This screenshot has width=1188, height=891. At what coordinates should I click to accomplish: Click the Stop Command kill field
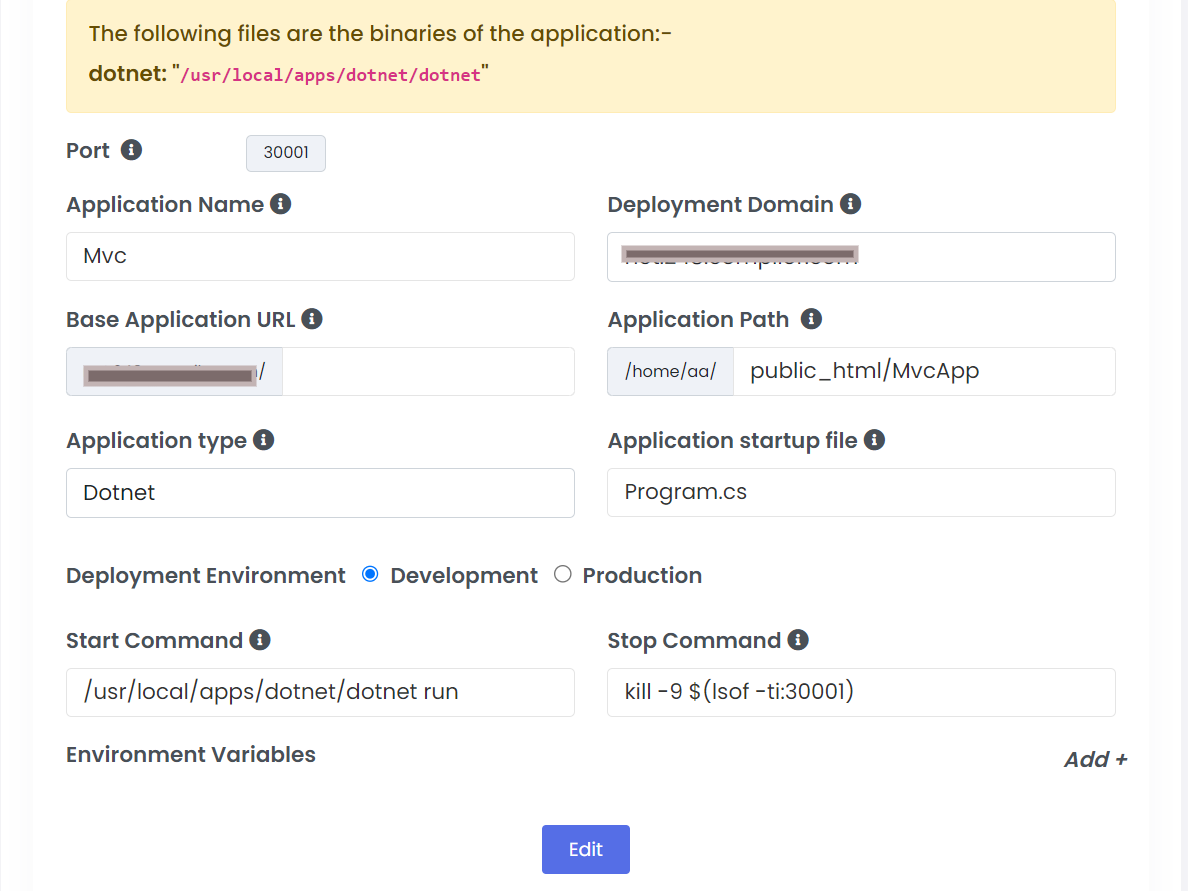(861, 692)
